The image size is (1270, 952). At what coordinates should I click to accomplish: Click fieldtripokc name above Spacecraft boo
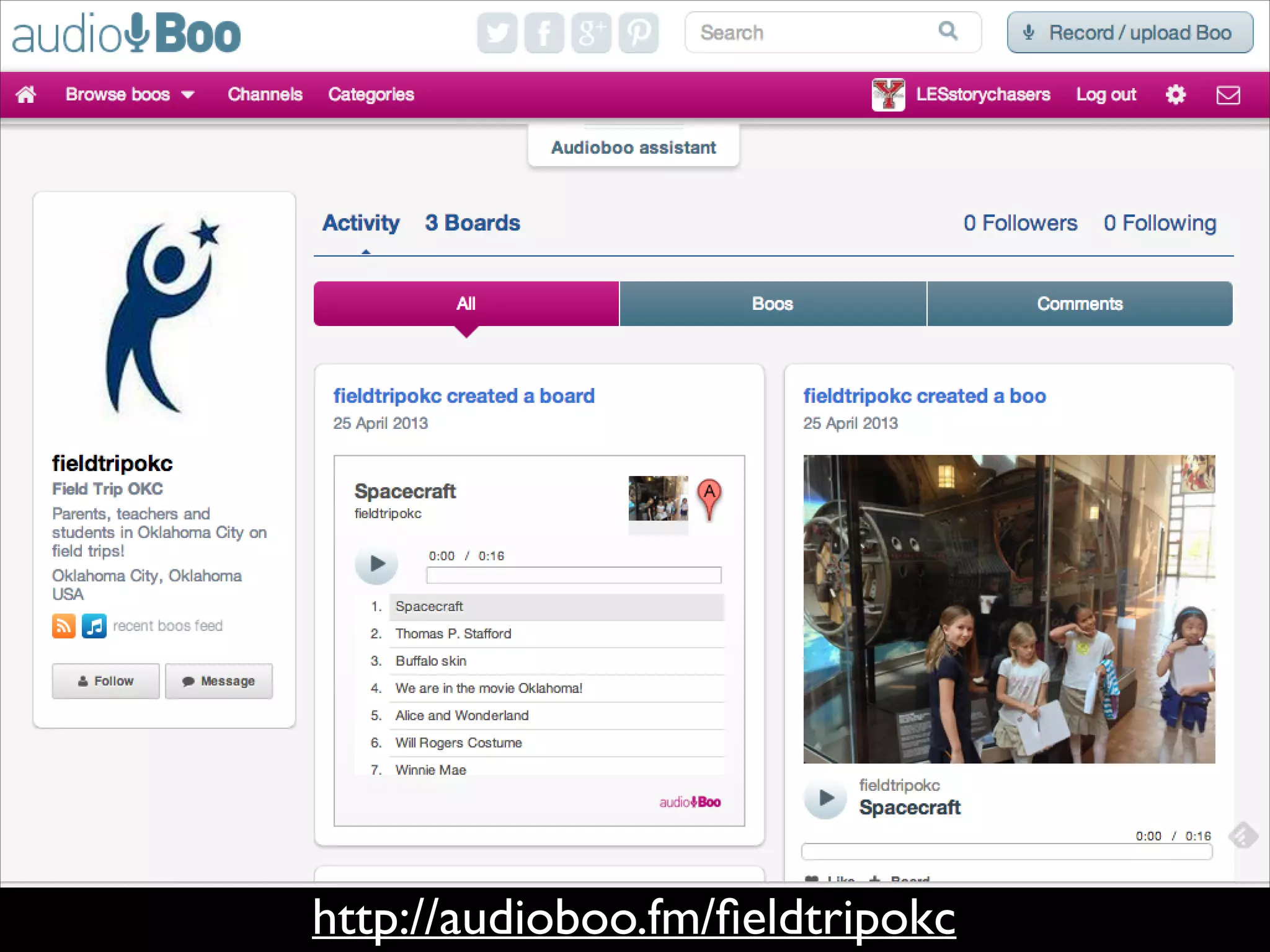point(899,785)
